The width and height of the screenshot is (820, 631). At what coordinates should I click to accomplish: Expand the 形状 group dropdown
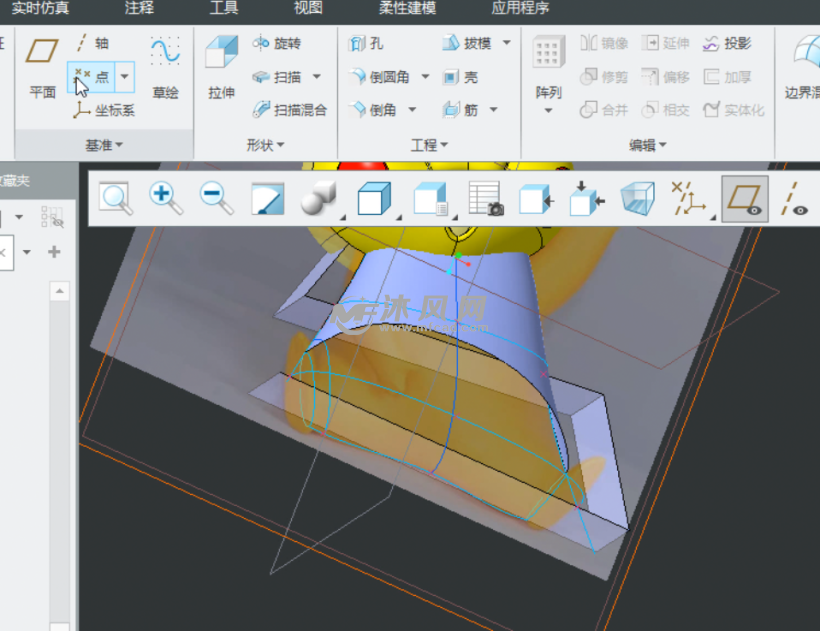[265, 145]
